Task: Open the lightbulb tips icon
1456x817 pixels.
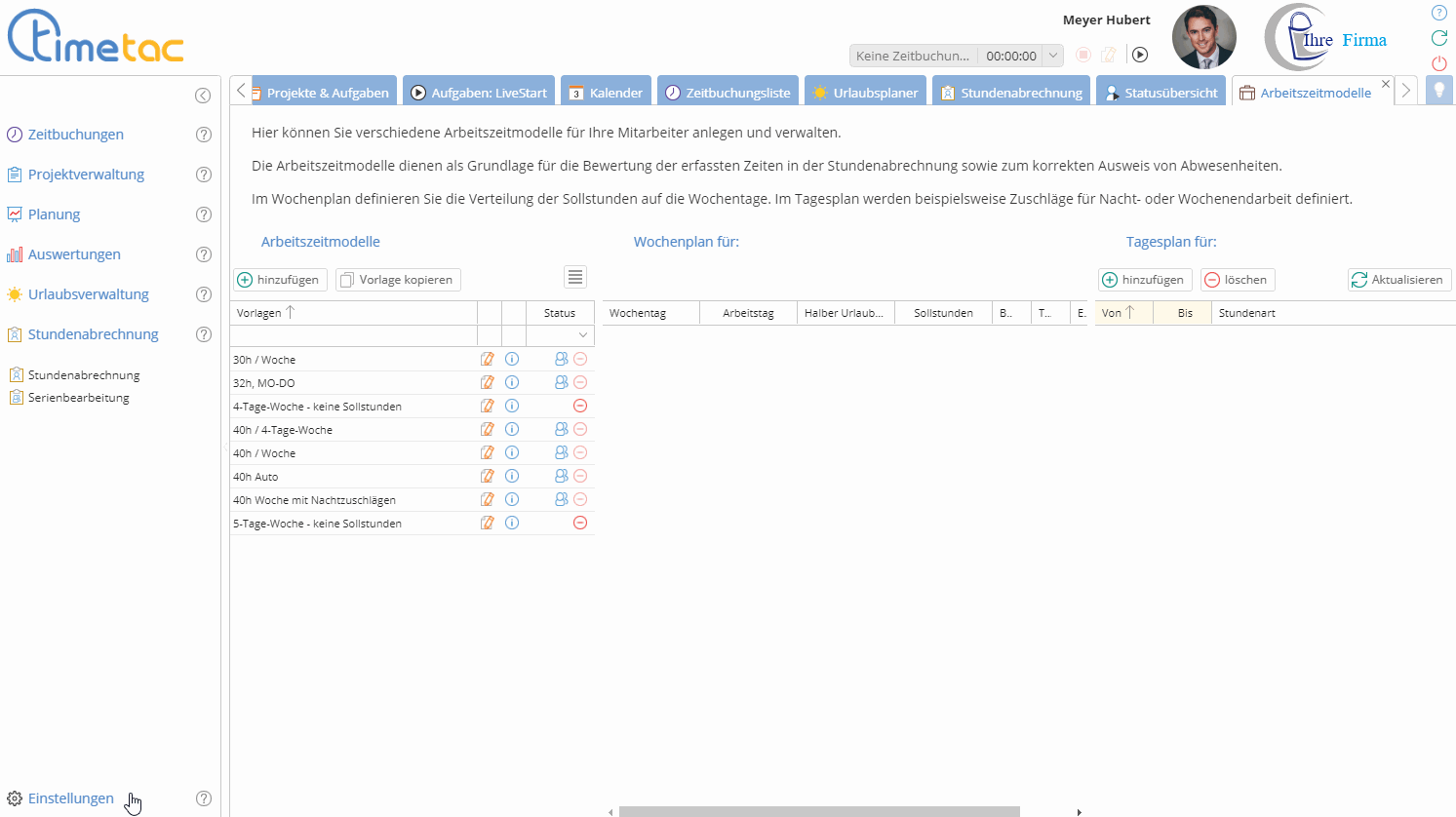Action: [1438, 91]
